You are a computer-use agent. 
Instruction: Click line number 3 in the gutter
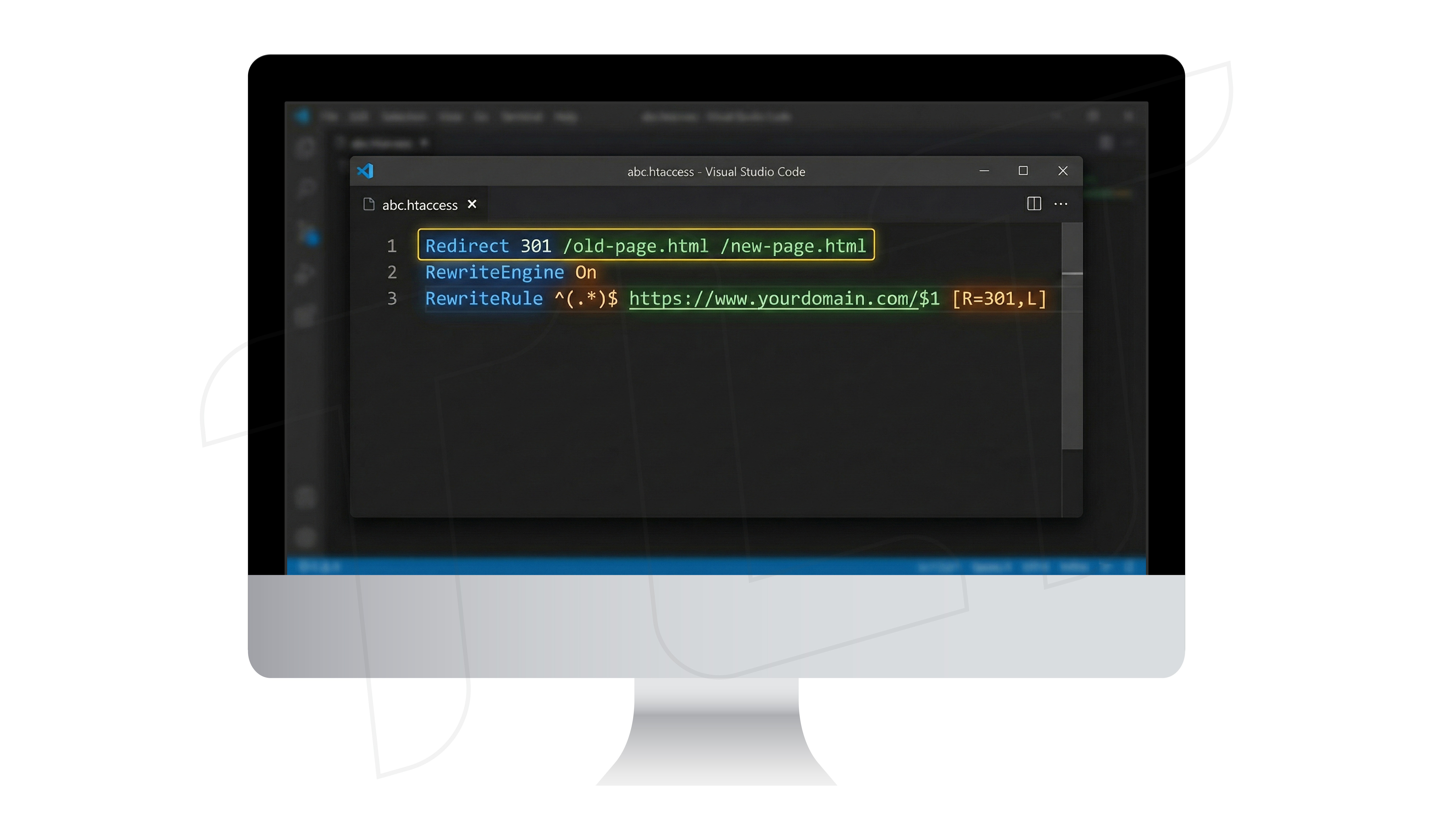point(392,299)
